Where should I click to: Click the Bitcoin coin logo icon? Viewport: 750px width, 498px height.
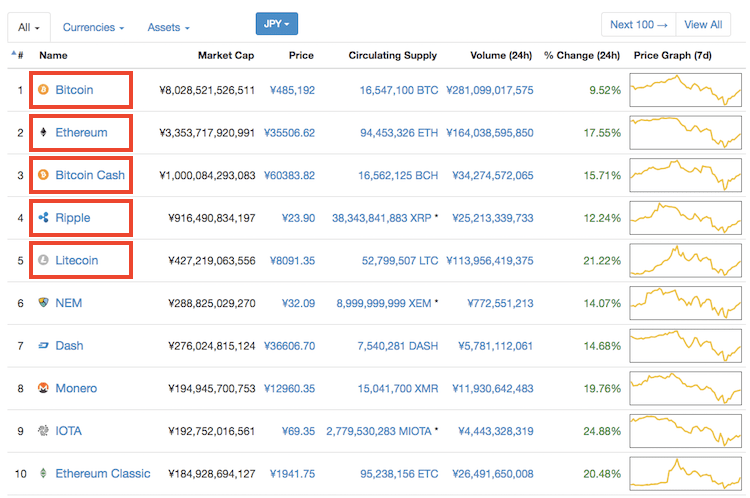point(43,89)
